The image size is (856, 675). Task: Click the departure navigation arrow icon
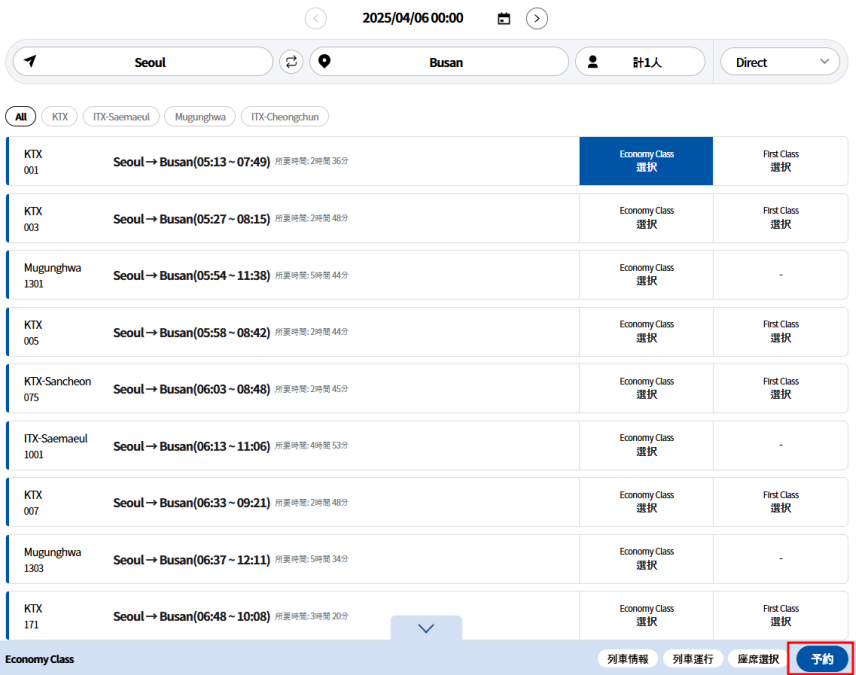tap(30, 62)
